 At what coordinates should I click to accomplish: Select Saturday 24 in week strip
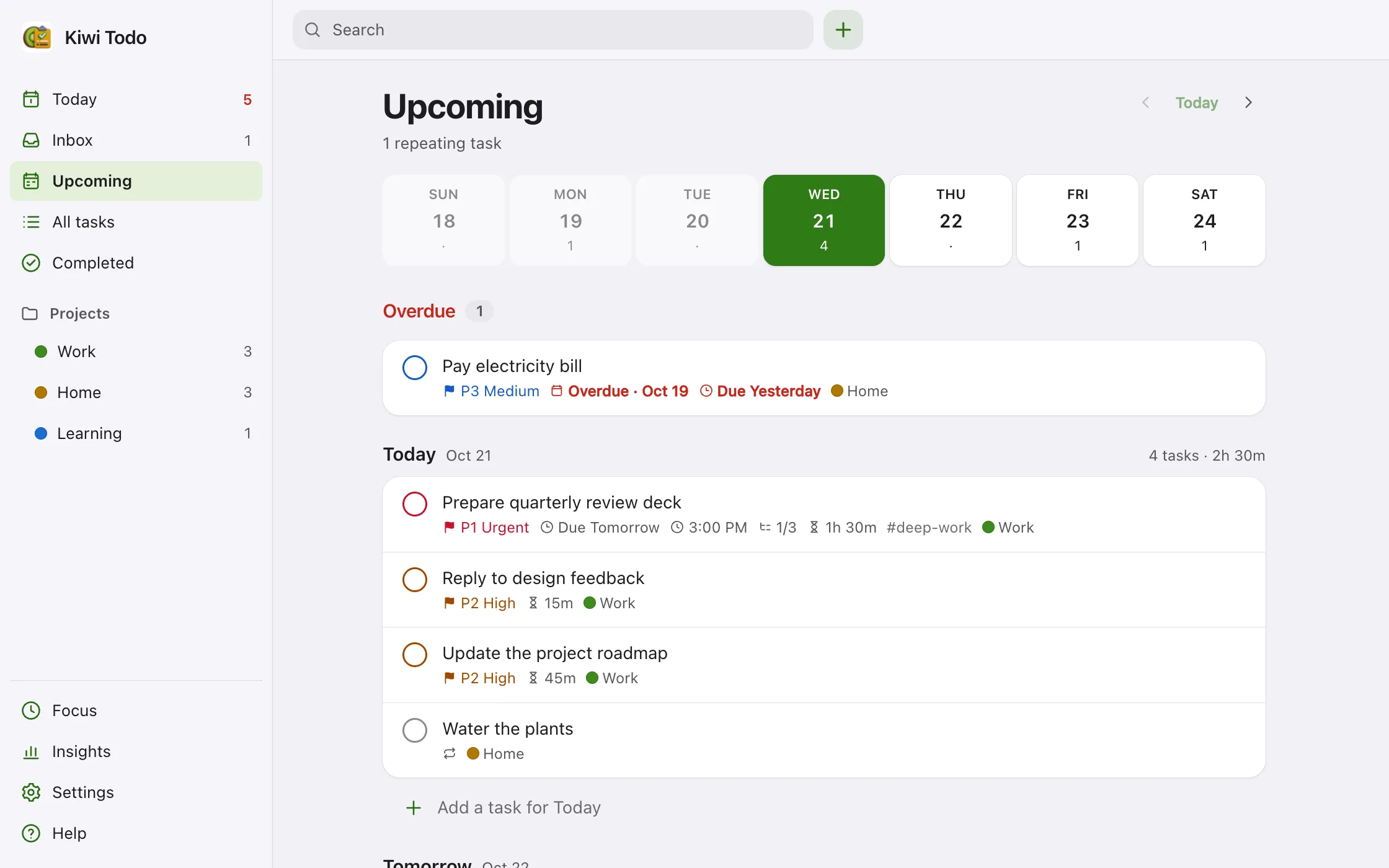click(1204, 220)
